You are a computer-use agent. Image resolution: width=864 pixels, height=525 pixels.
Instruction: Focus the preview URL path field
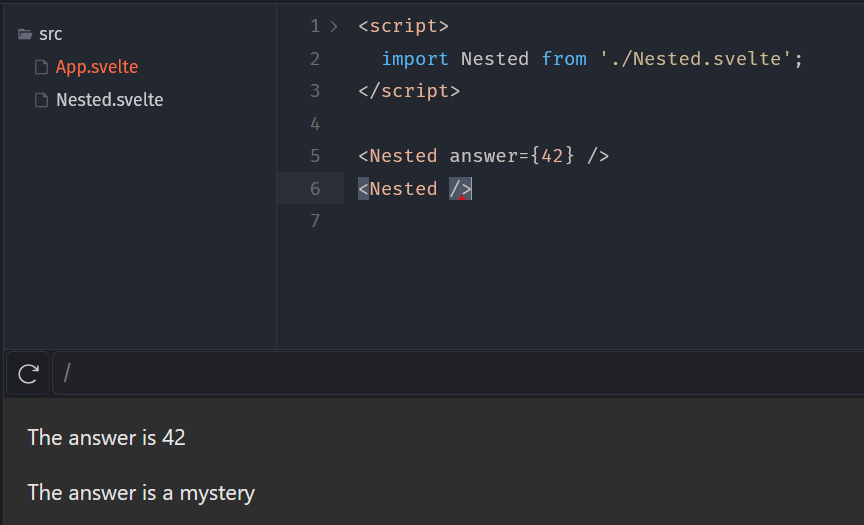tap(450, 374)
